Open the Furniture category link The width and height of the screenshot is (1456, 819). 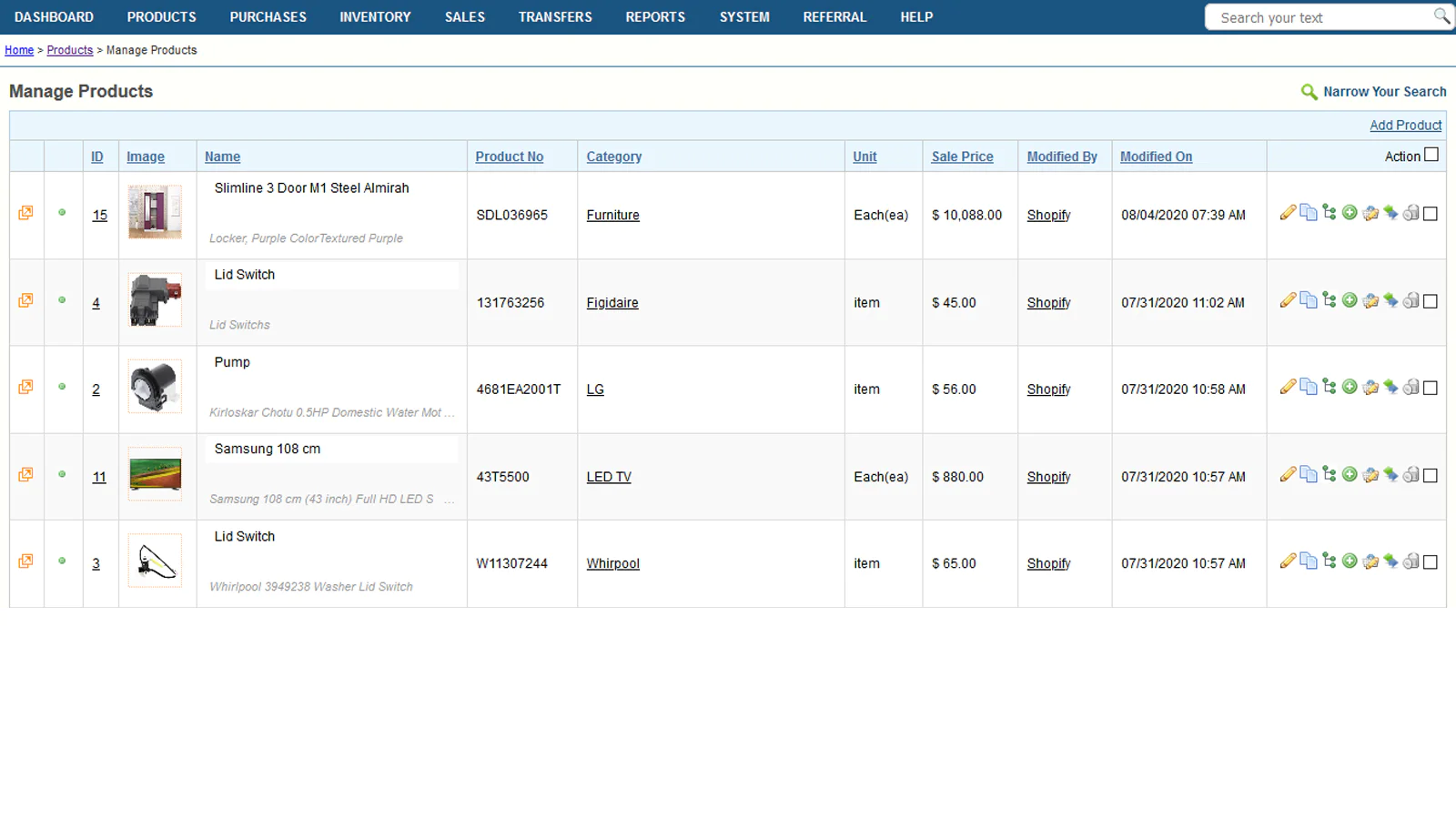click(612, 215)
